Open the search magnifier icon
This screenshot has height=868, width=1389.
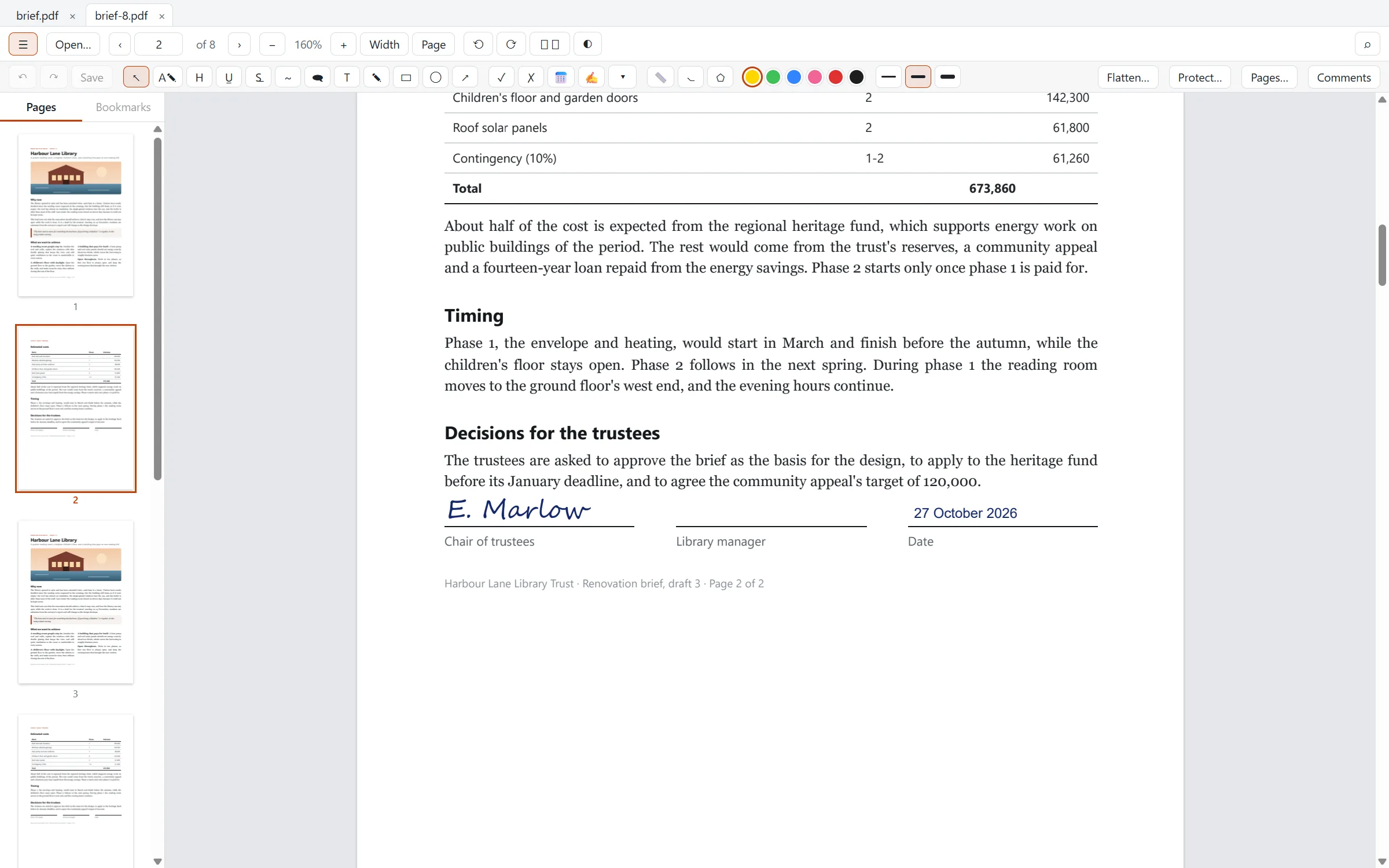[x=1368, y=45]
